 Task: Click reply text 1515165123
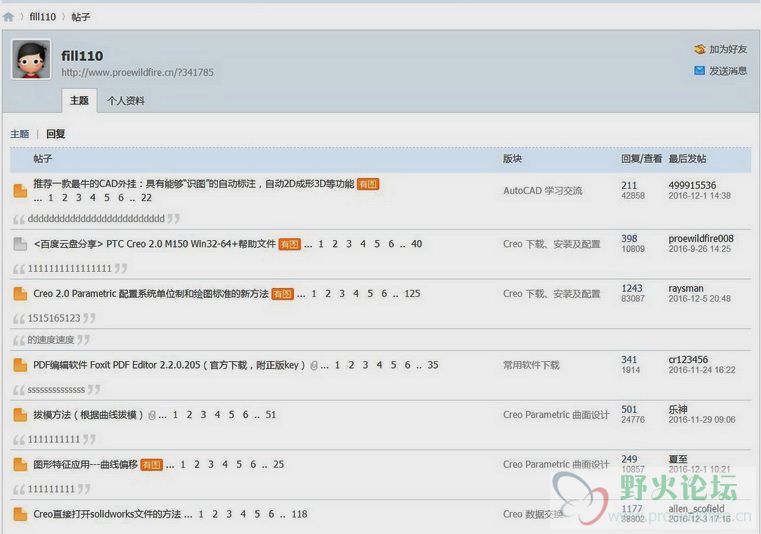click(54, 318)
